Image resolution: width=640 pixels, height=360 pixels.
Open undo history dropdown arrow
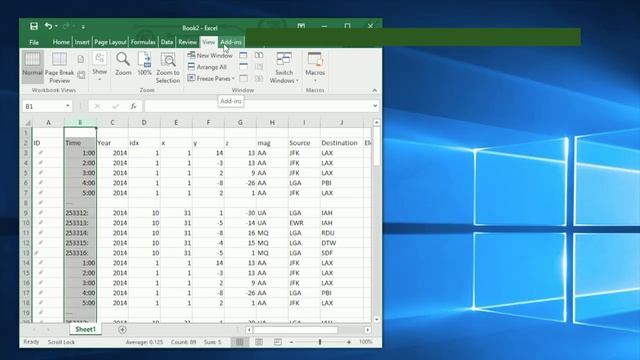(56, 27)
